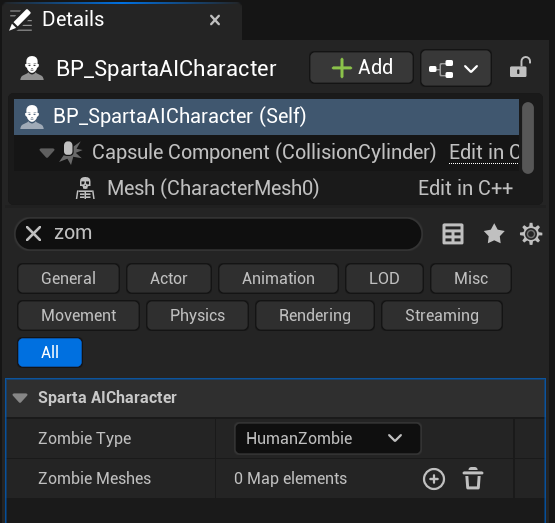Click the property matrix table icon
Viewport: 555px width, 523px height.
click(453, 234)
